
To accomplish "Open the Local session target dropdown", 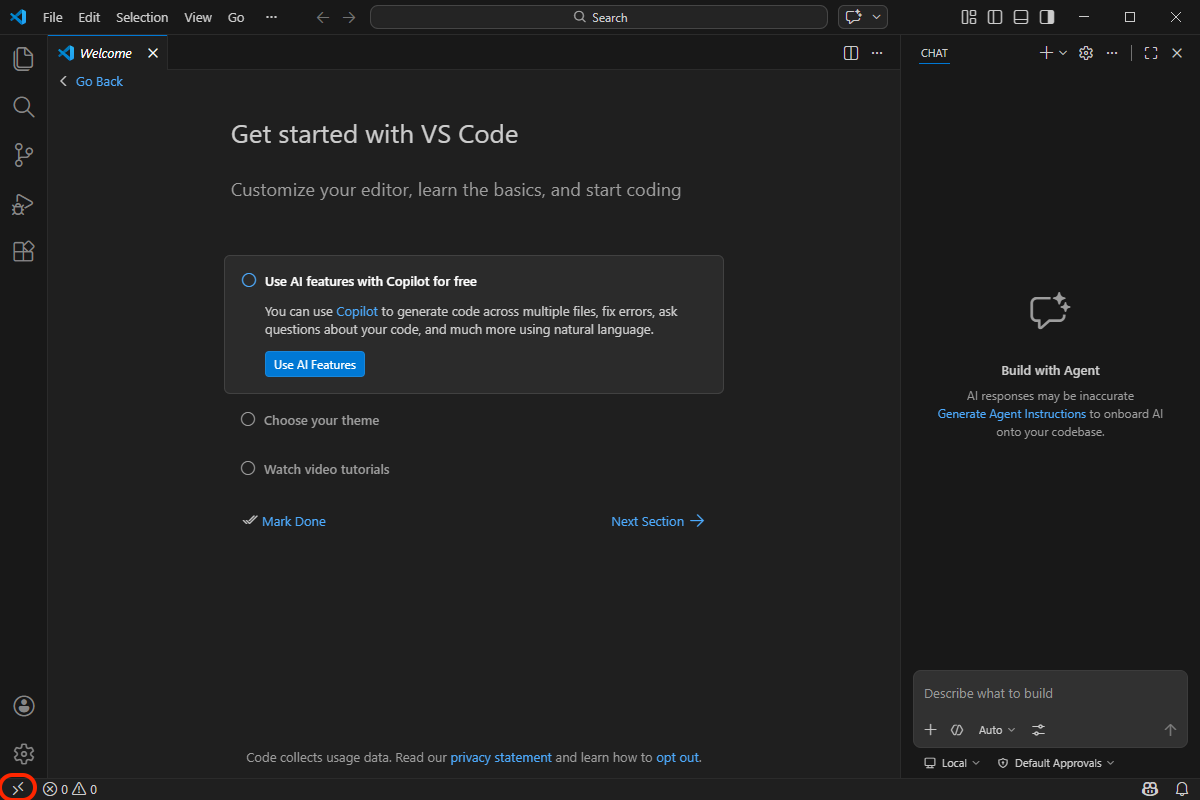I will tap(952, 763).
